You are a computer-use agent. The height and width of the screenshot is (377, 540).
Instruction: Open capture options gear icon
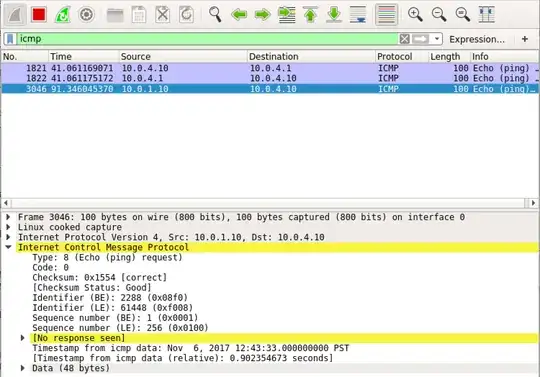[x=86, y=15]
